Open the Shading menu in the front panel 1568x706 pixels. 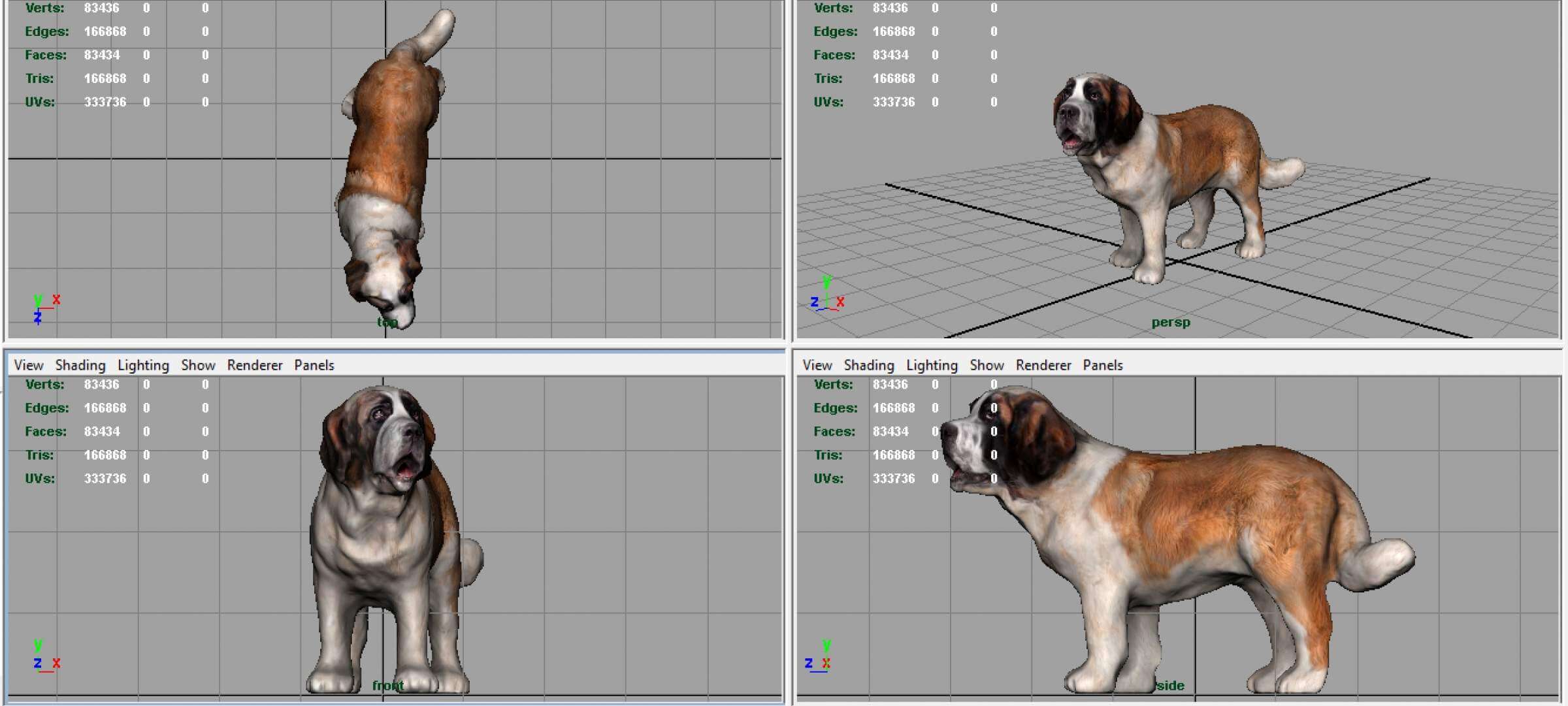[x=80, y=365]
